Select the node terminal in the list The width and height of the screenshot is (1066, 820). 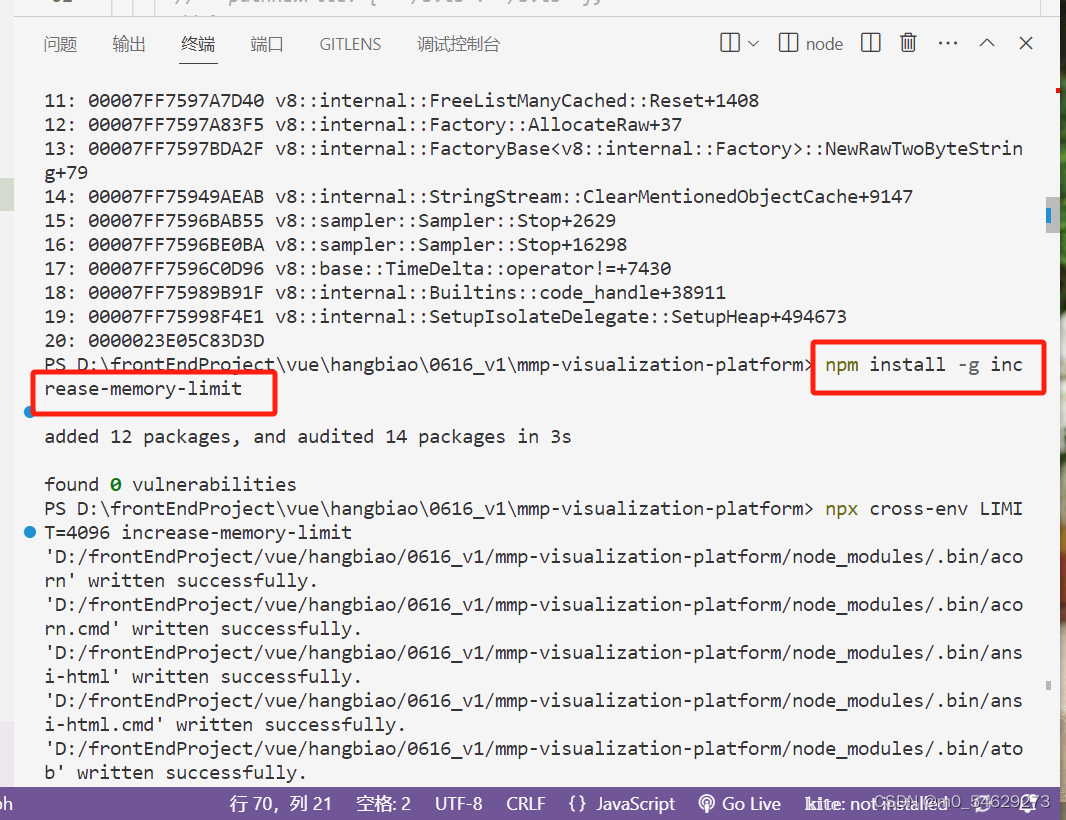pos(810,43)
